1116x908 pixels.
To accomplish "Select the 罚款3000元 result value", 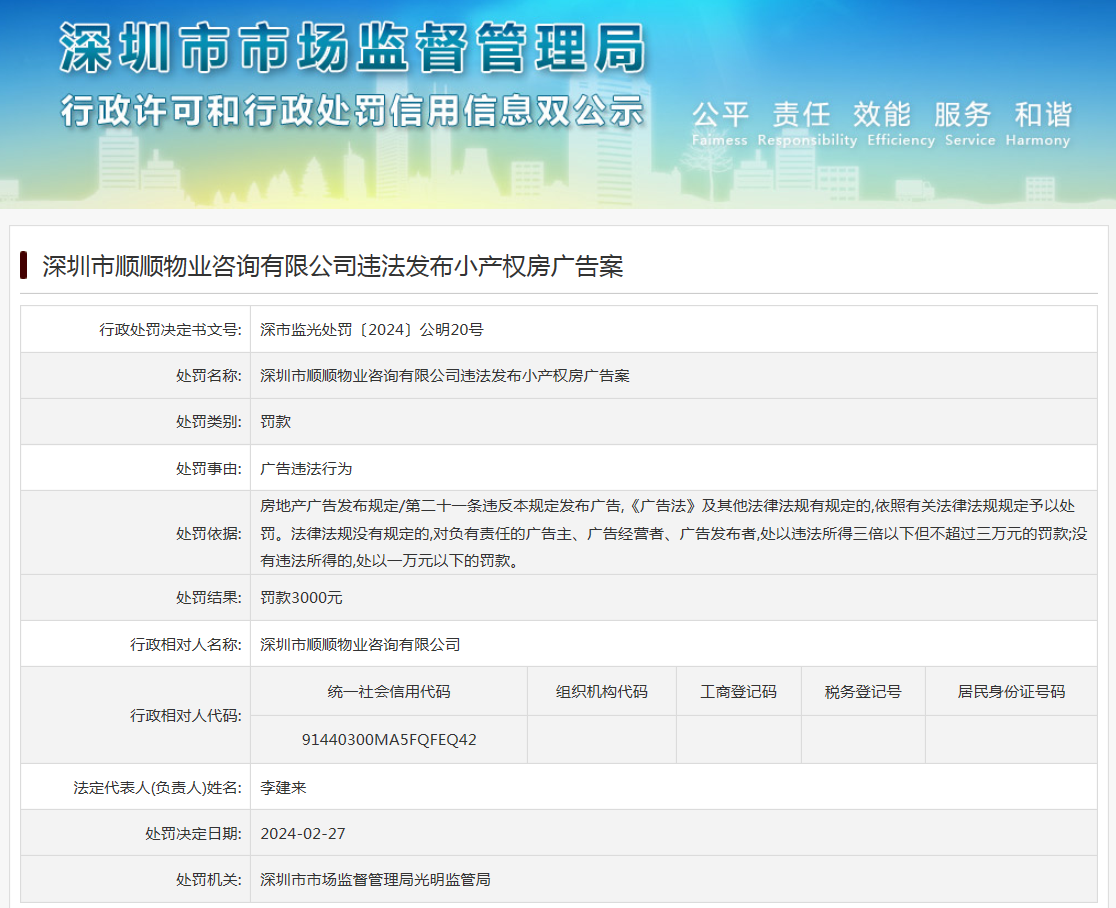I will pos(301,598).
